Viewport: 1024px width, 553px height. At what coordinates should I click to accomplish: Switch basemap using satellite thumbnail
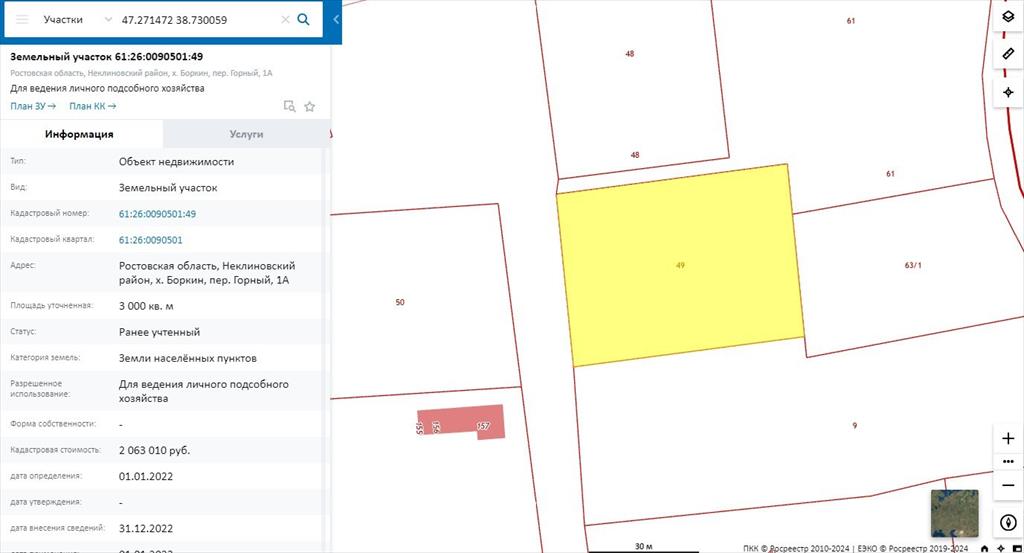(x=955, y=513)
